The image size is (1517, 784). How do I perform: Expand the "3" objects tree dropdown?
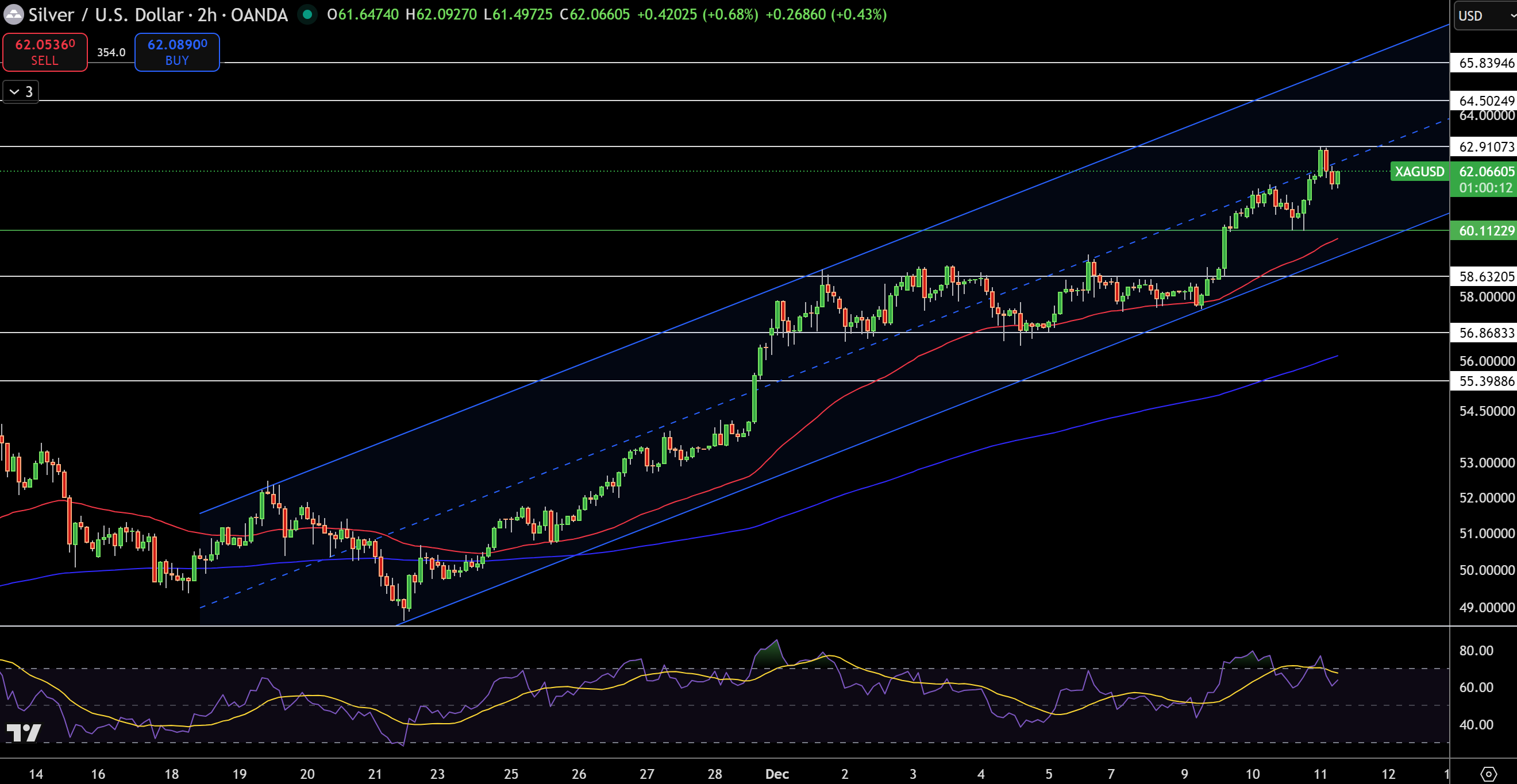20,92
